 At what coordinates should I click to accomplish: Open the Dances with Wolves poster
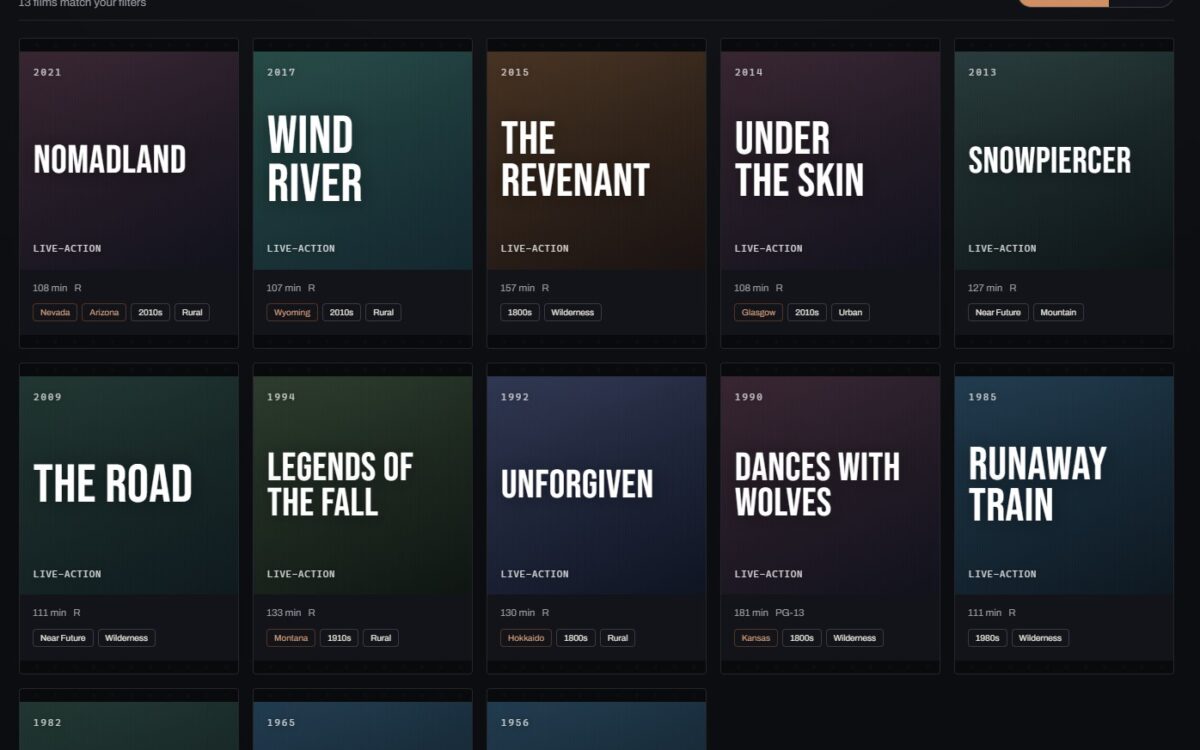coord(830,486)
